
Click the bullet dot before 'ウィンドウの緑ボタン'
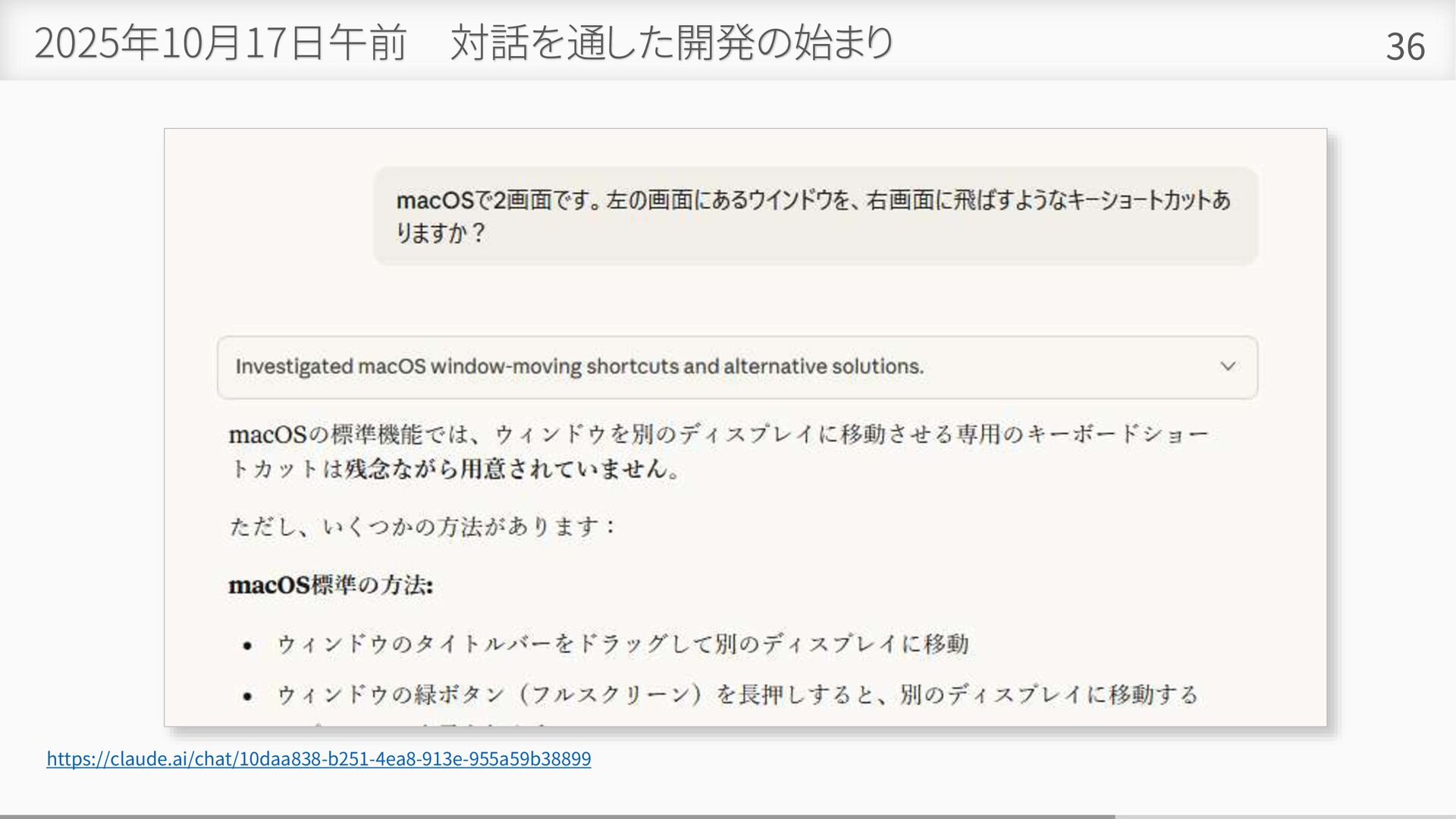click(x=247, y=695)
